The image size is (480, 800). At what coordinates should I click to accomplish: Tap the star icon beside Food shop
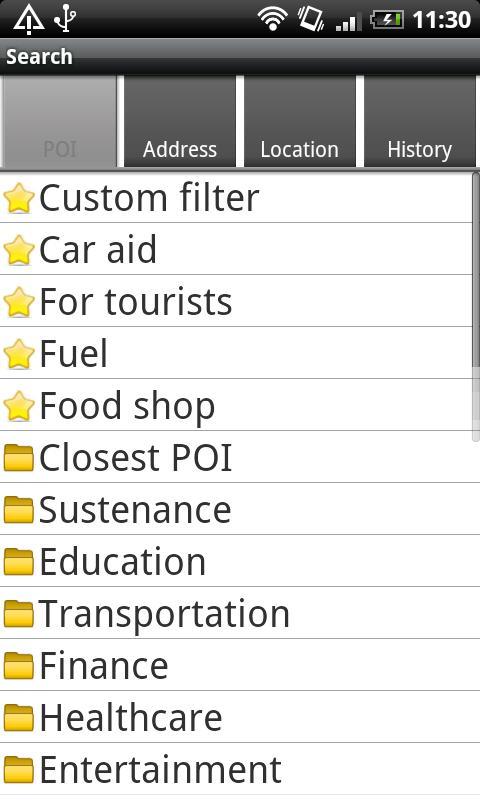pos(19,406)
